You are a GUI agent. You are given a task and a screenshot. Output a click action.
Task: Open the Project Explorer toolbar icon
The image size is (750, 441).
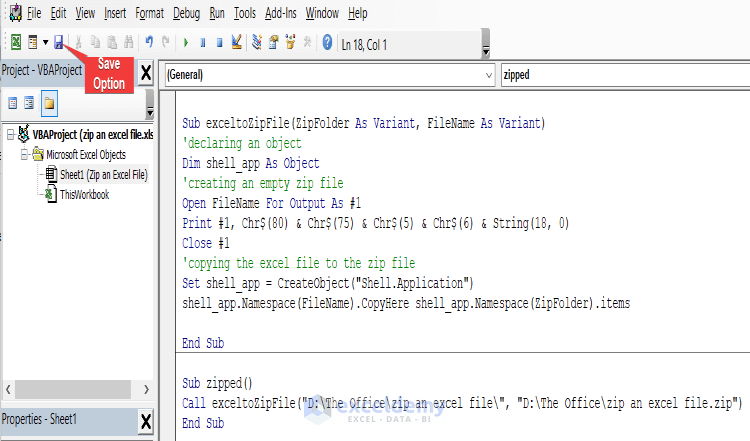257,43
